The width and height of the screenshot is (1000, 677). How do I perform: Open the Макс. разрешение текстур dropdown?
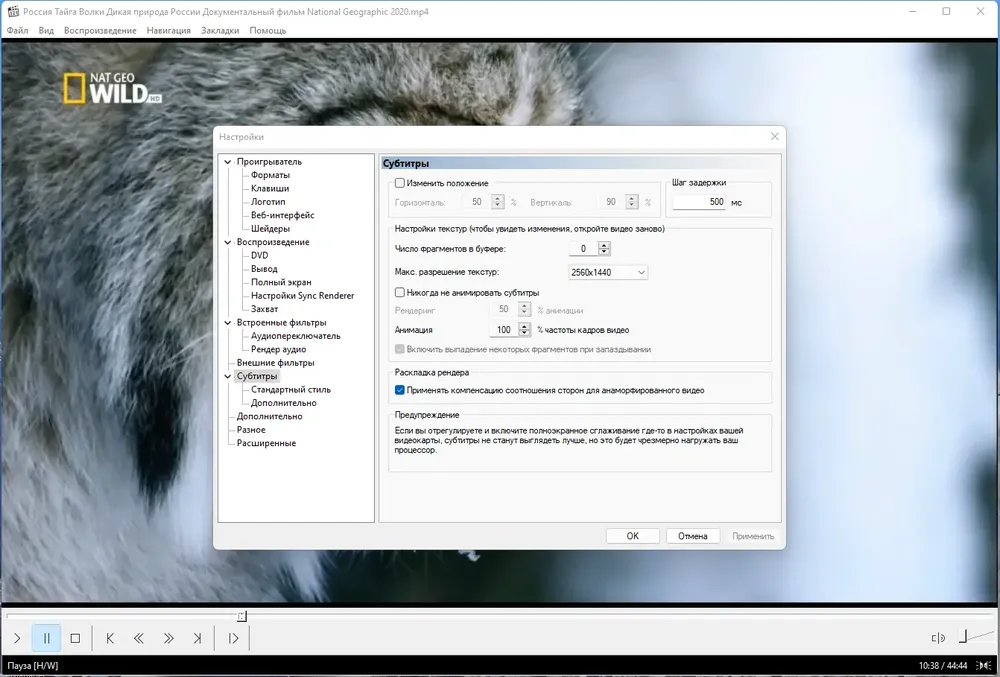pos(608,272)
